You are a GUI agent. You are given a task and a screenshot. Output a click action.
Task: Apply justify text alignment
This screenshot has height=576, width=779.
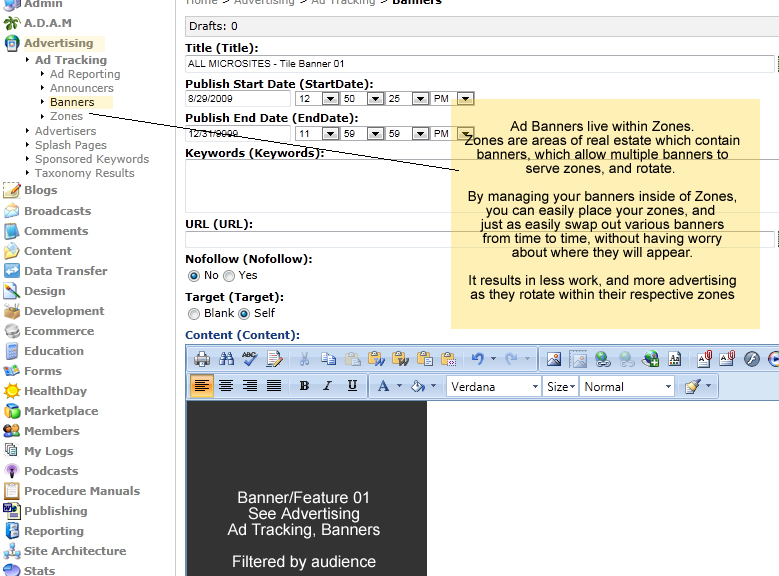273,386
